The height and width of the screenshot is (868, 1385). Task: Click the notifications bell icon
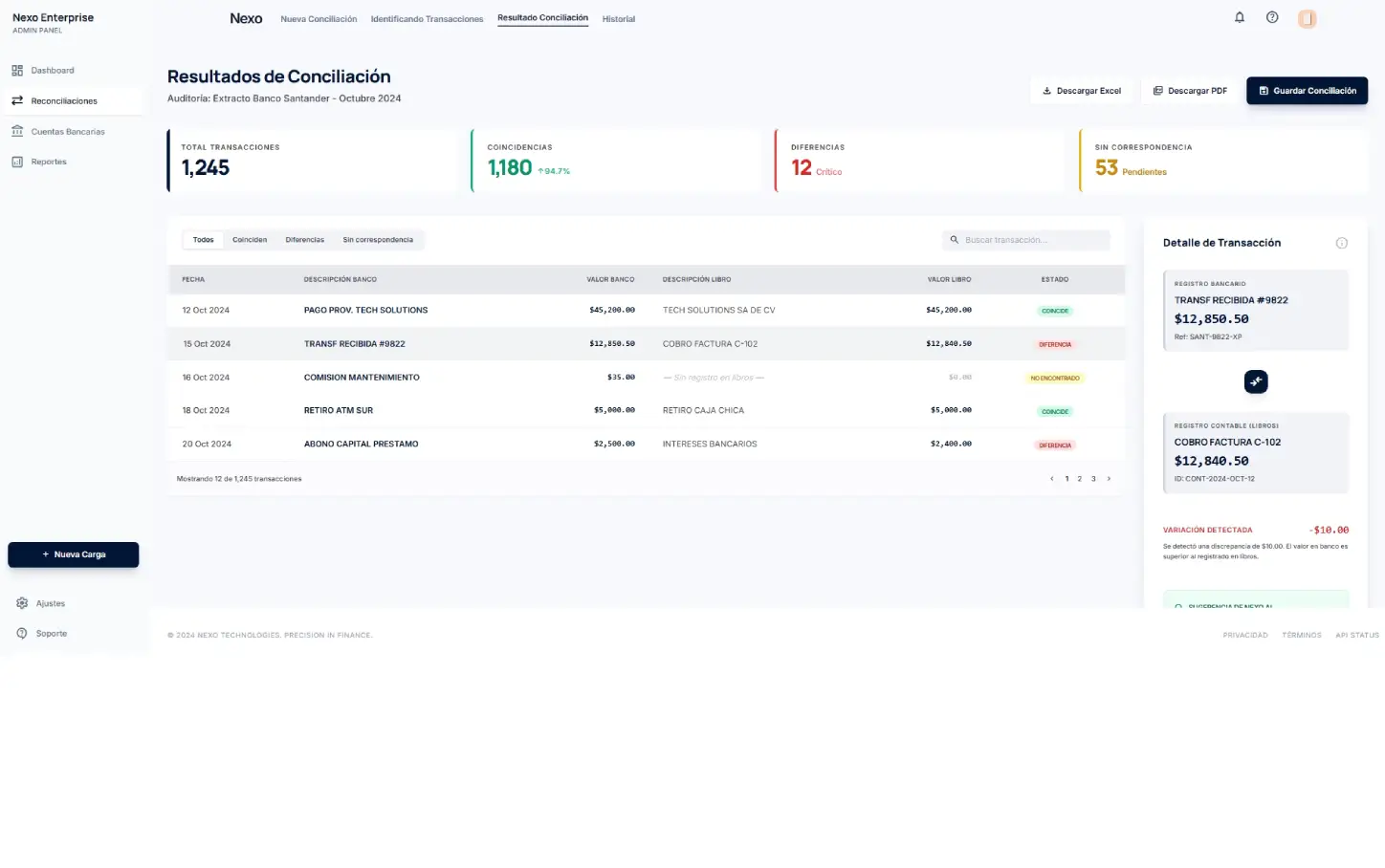(1240, 17)
